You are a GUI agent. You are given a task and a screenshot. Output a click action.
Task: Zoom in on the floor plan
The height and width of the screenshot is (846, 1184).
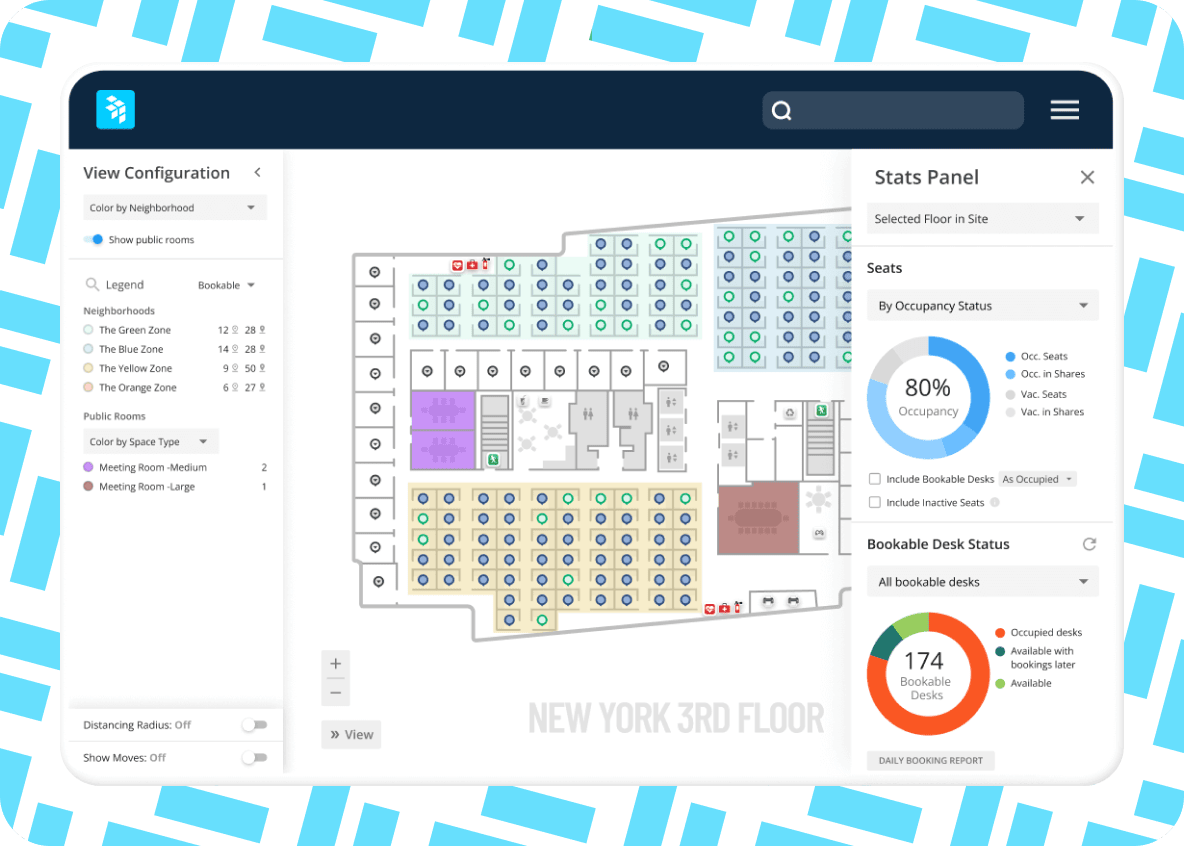click(x=335, y=664)
